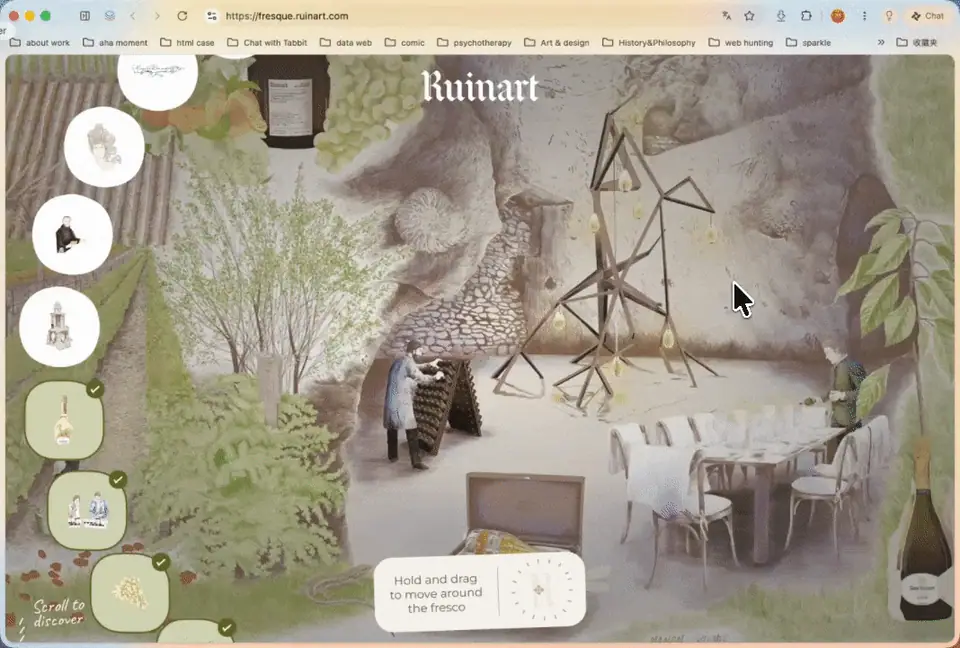Click the Scroll to discover text
Screen dimensions: 960x648
(59, 612)
